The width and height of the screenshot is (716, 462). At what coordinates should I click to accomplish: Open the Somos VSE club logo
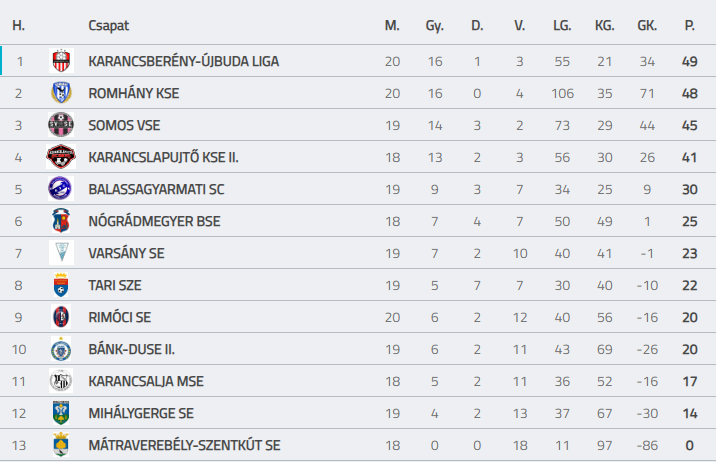coord(61,125)
